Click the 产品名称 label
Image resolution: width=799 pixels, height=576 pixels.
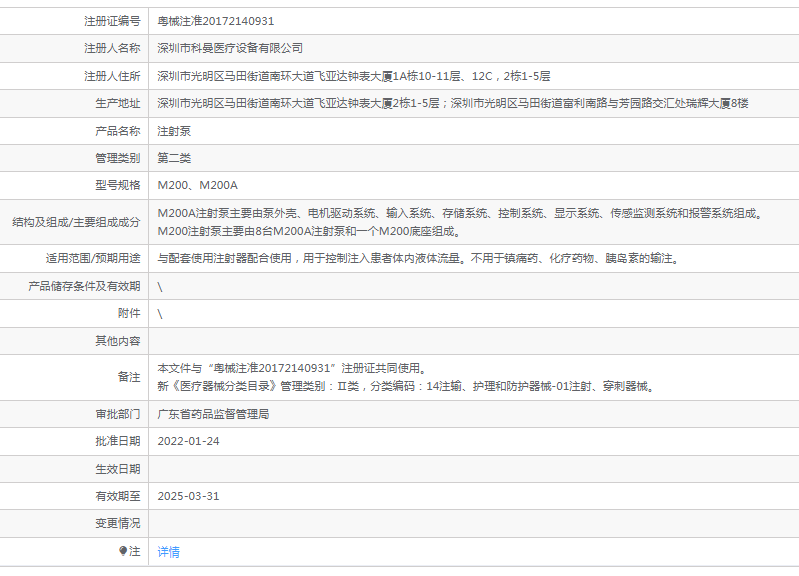(118, 131)
